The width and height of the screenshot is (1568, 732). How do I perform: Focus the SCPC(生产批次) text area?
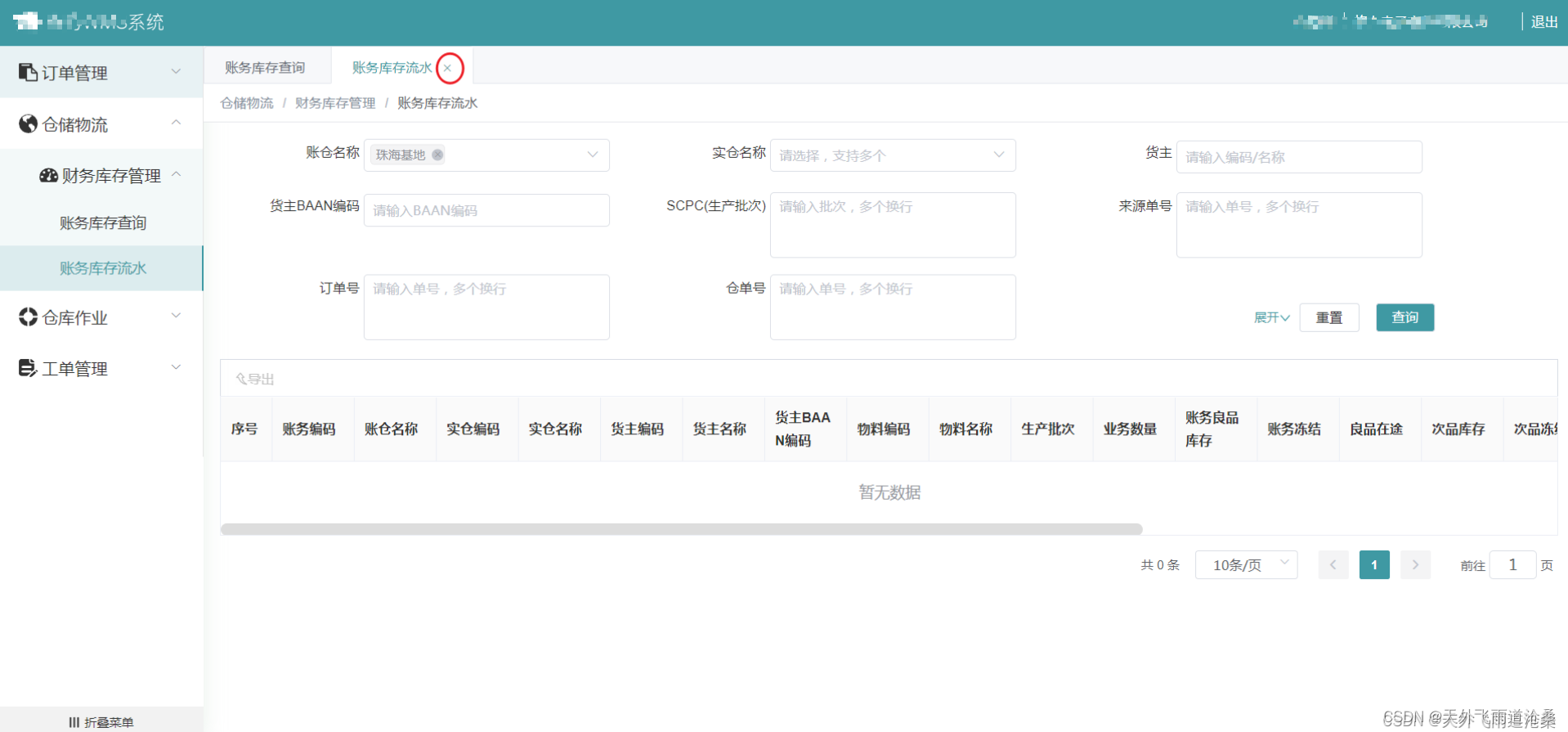(x=893, y=225)
